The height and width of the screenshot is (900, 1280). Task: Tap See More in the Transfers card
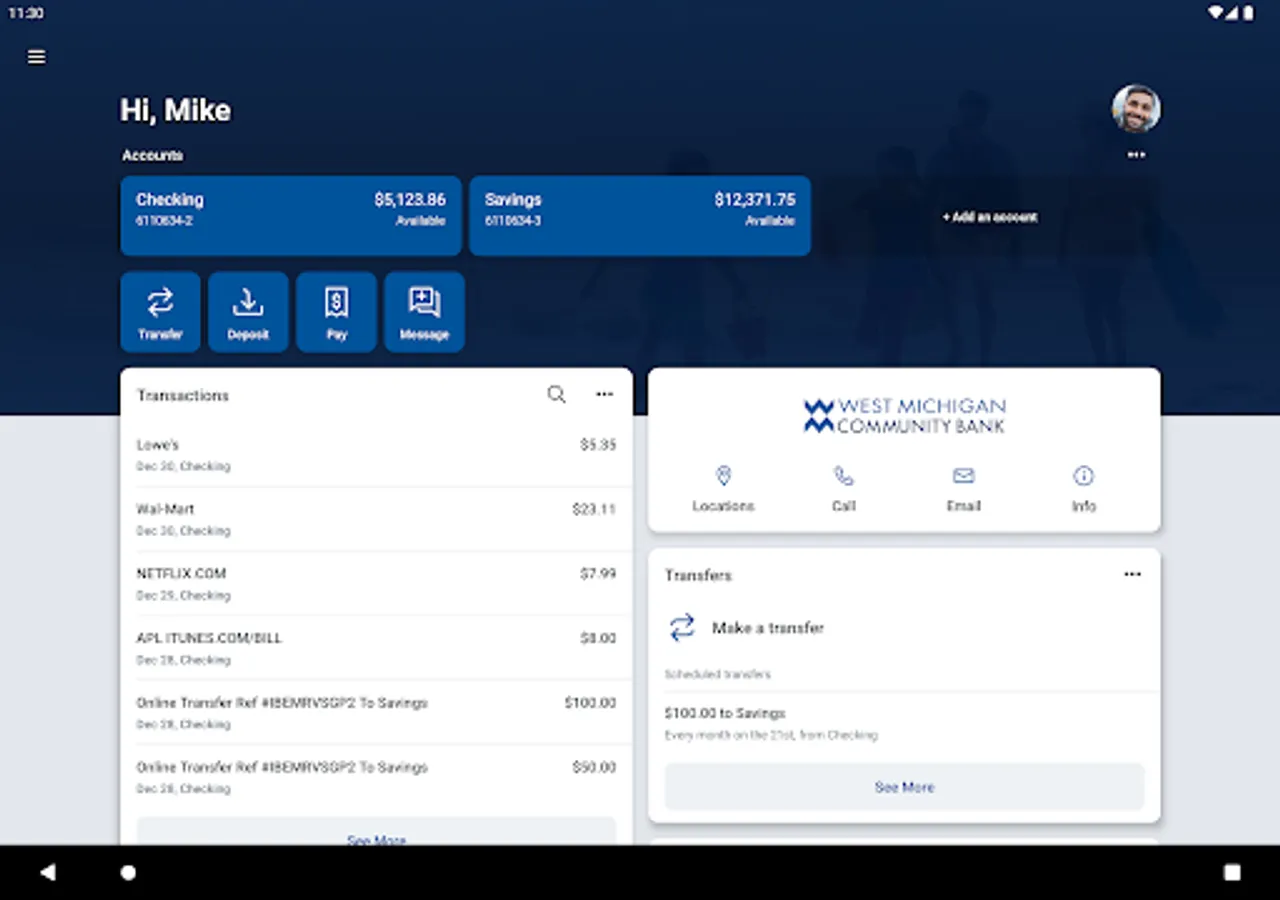(904, 787)
